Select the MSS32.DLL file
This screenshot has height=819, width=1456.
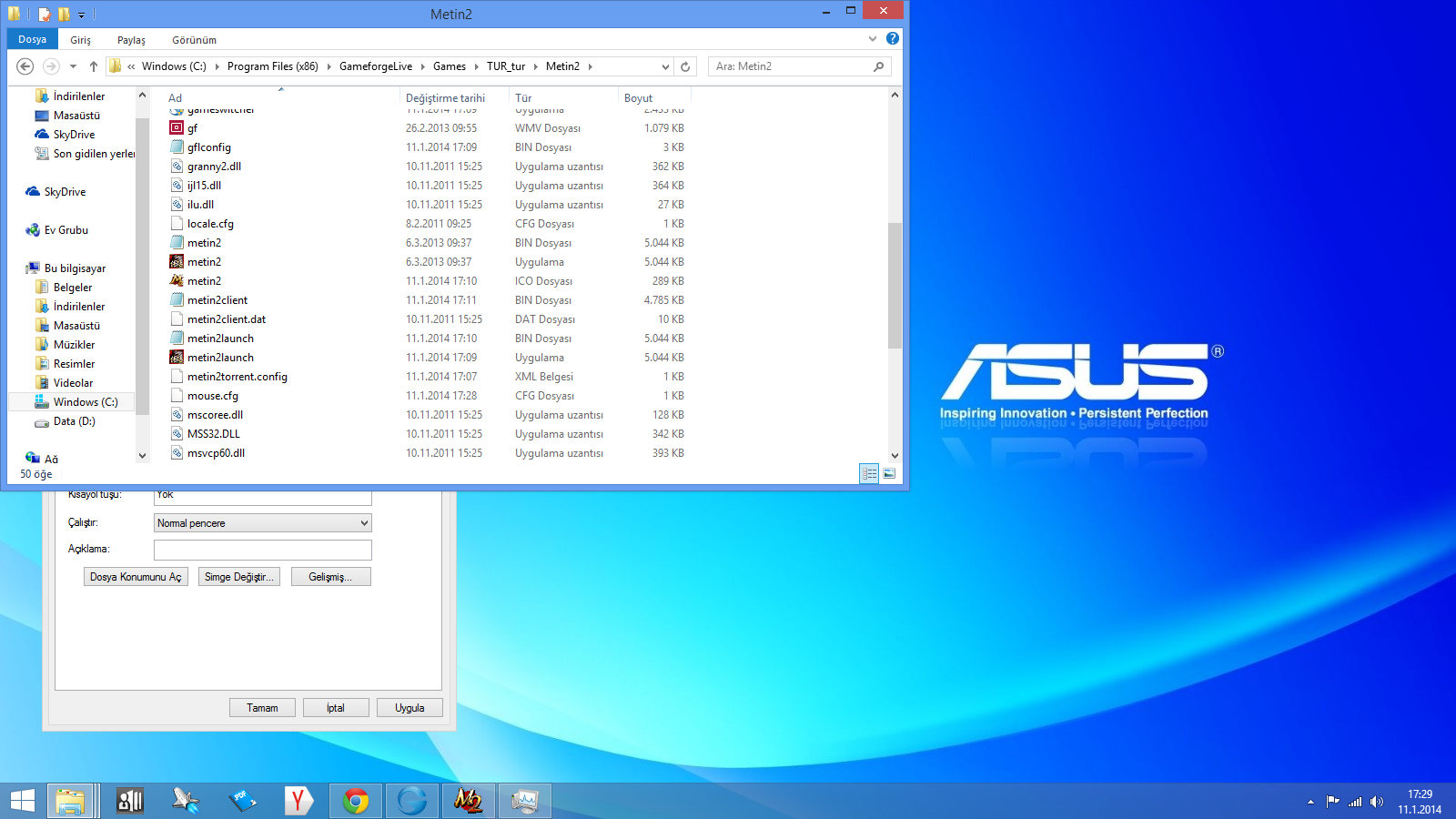214,434
